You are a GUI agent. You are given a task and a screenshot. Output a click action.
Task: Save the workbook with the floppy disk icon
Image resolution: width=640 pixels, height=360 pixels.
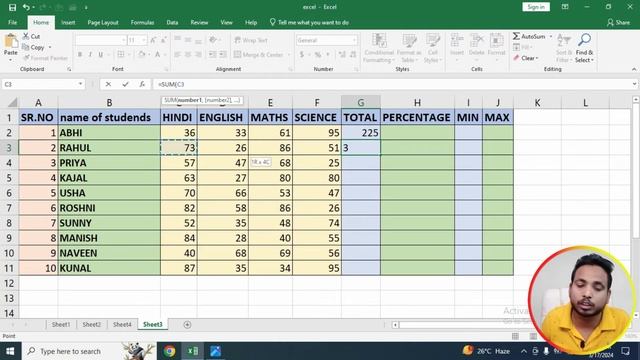point(12,7)
